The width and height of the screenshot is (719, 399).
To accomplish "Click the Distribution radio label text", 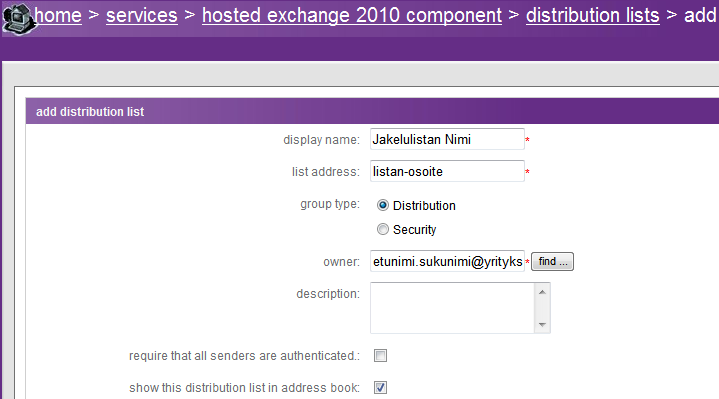I will (x=424, y=205).
